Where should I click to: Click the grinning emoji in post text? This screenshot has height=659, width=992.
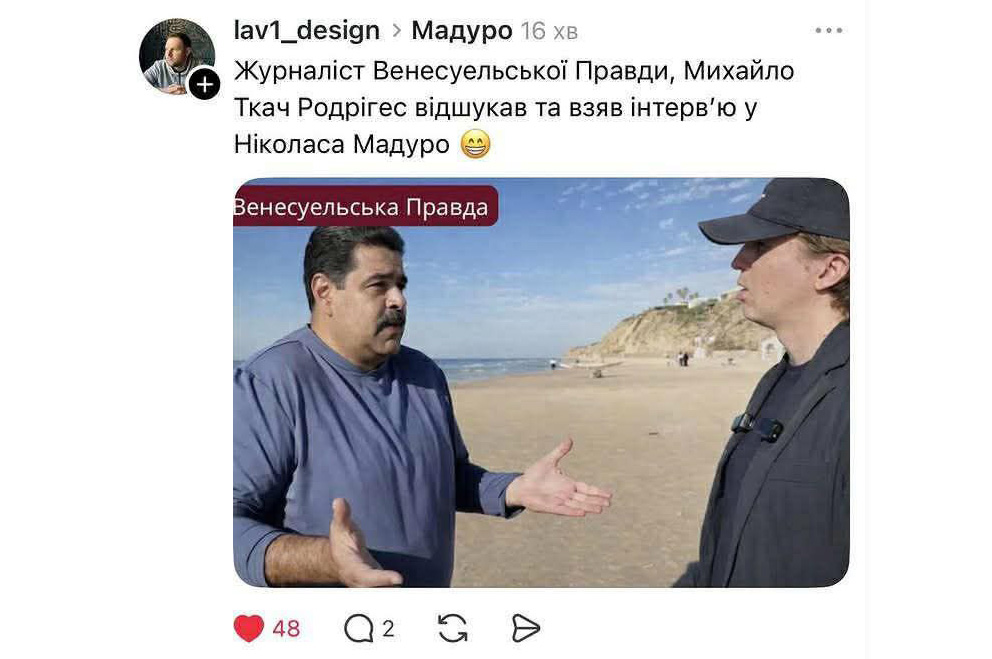pyautogui.click(x=475, y=144)
